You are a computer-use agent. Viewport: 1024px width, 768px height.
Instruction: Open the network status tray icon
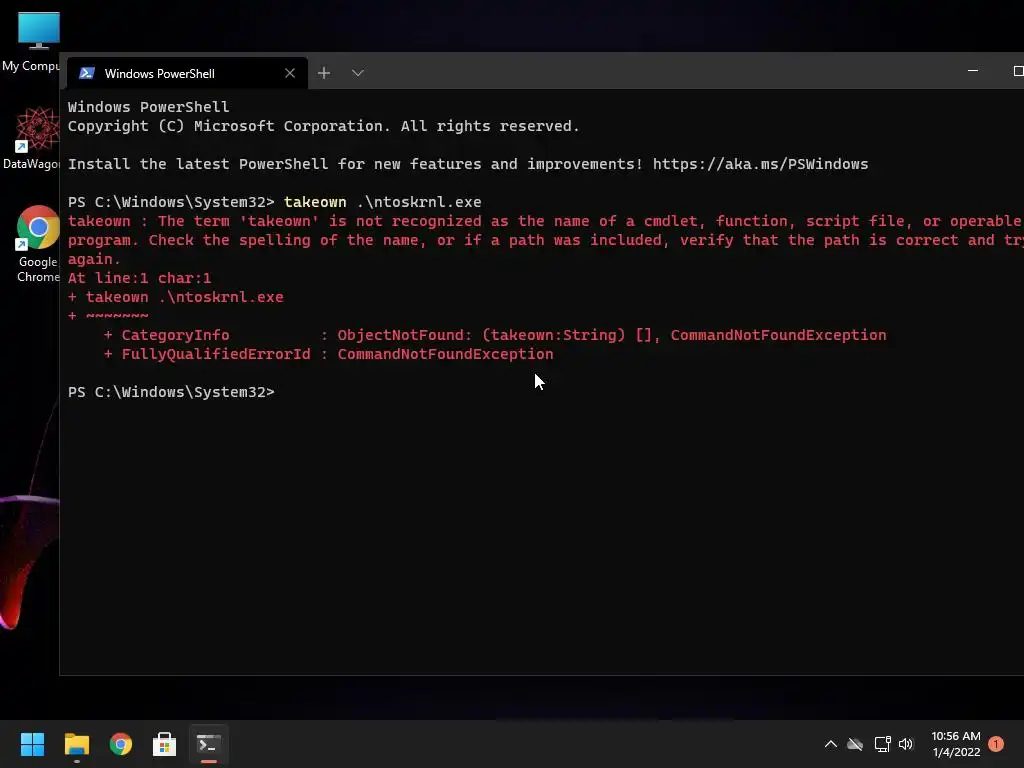tap(882, 744)
